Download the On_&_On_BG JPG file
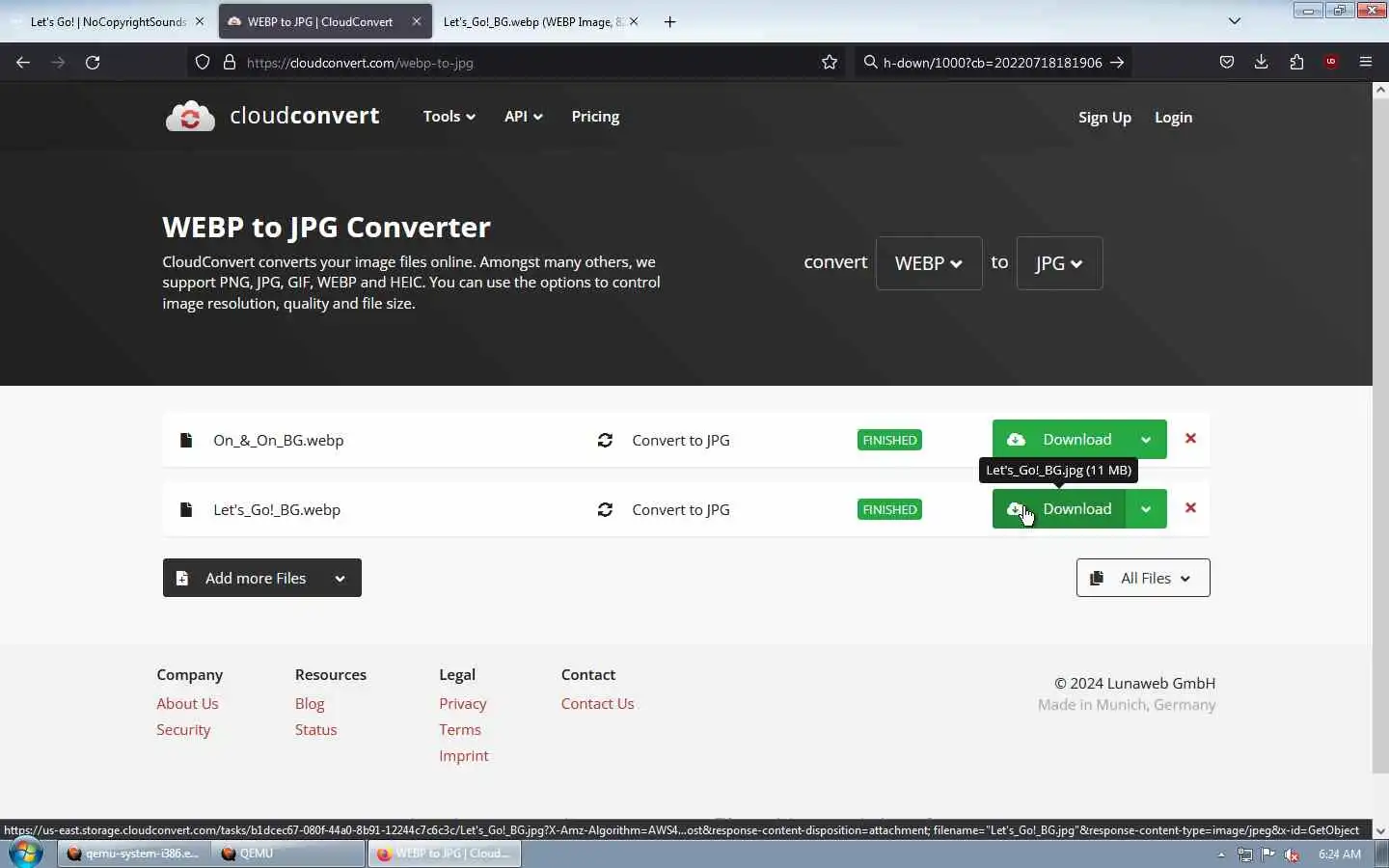 (x=1059, y=440)
